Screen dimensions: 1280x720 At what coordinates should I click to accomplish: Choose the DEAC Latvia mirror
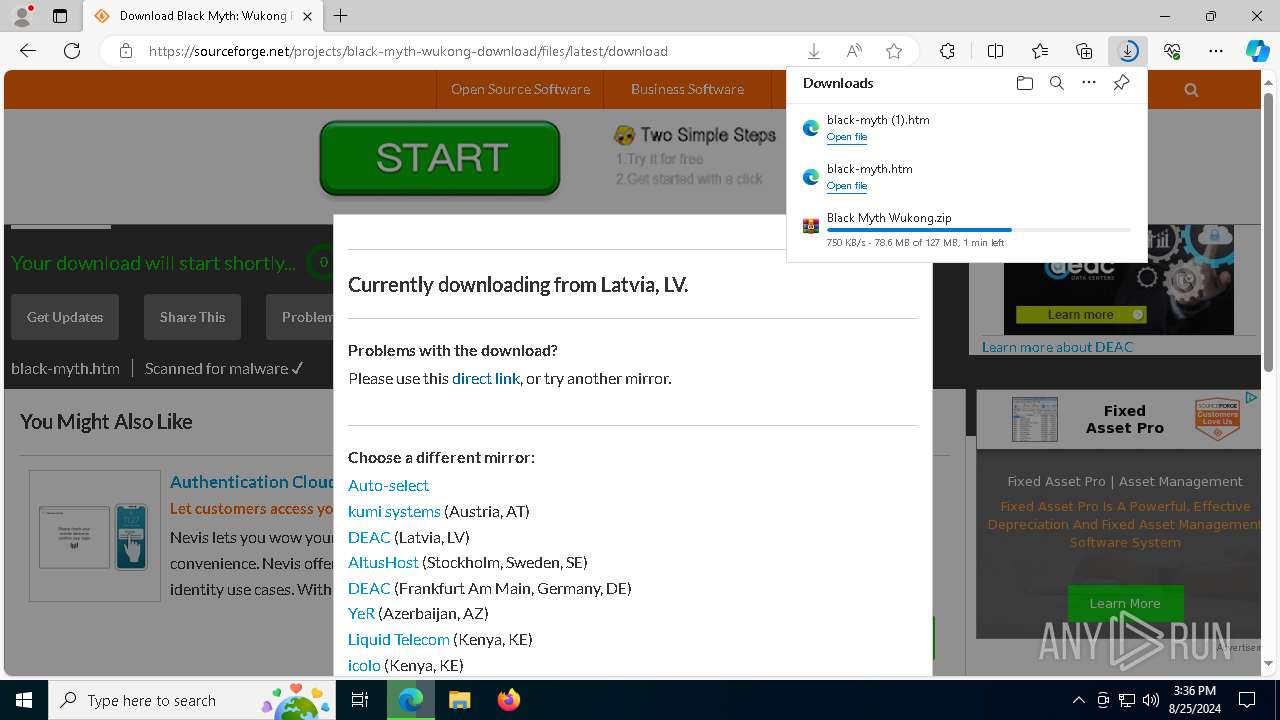tap(369, 537)
